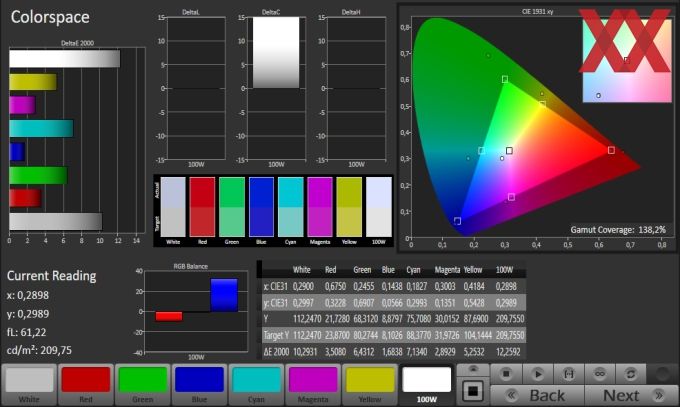Viewport: 680px width, 407px height.
Task: Select the Red patch at bottom
Action: point(86,385)
